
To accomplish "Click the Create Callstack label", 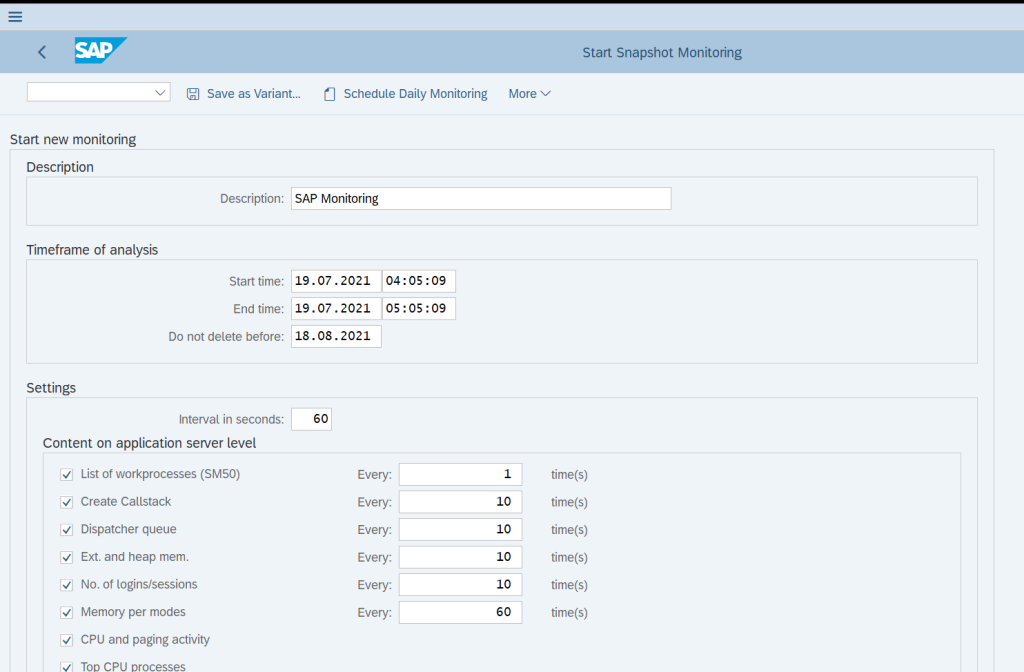I will click(126, 502).
